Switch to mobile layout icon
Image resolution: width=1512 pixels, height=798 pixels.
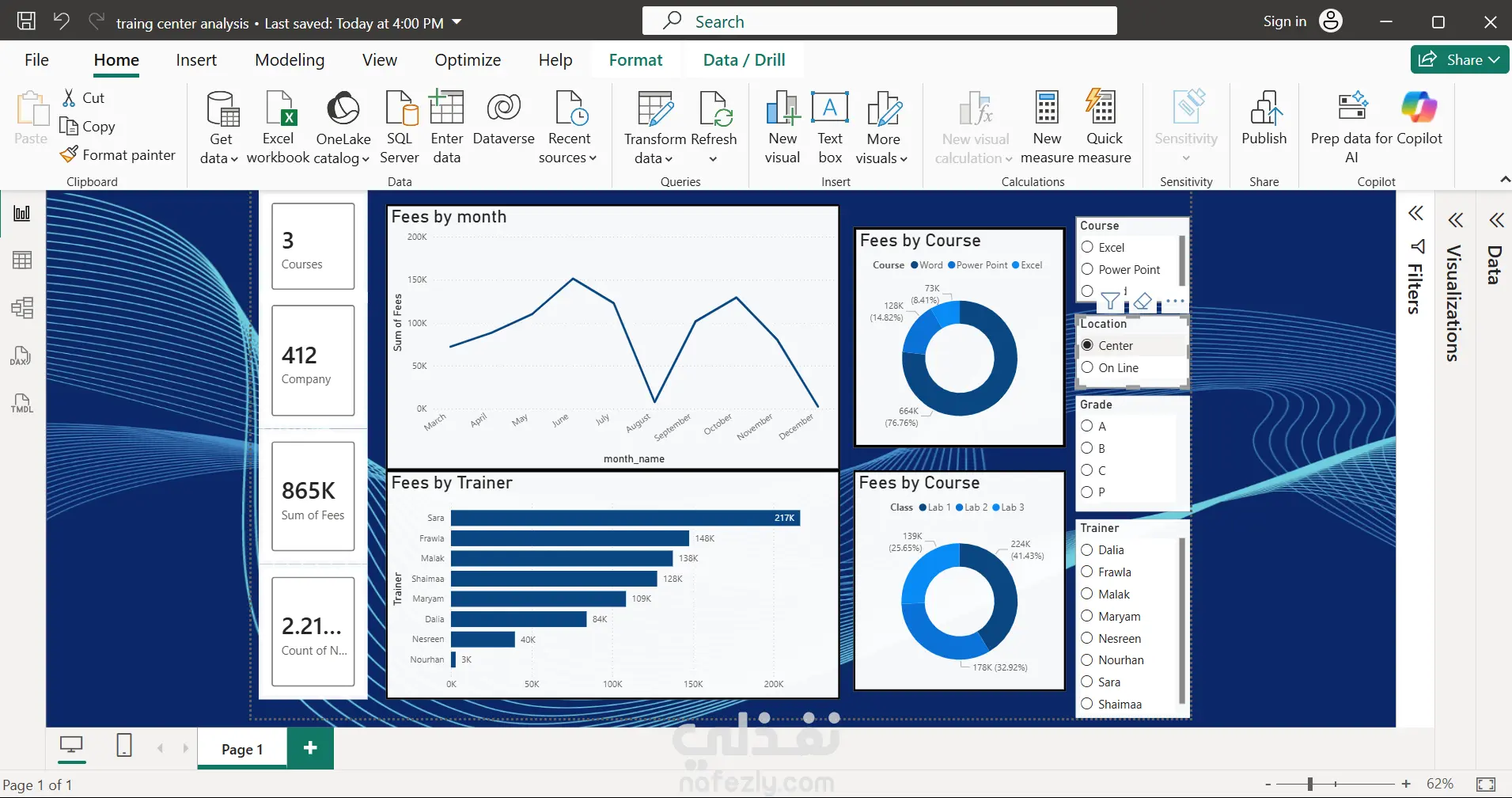124,745
